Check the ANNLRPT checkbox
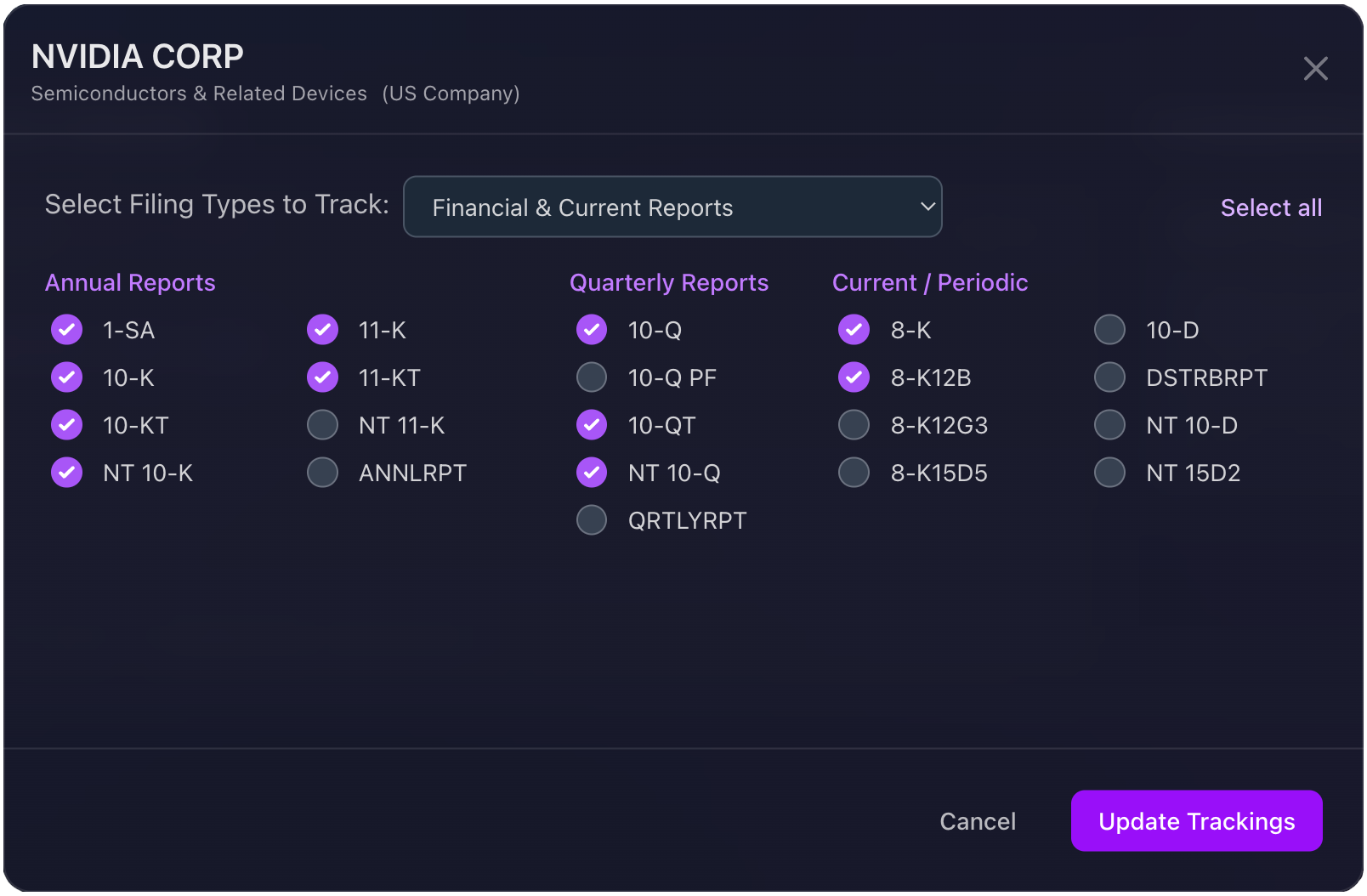 (x=323, y=473)
